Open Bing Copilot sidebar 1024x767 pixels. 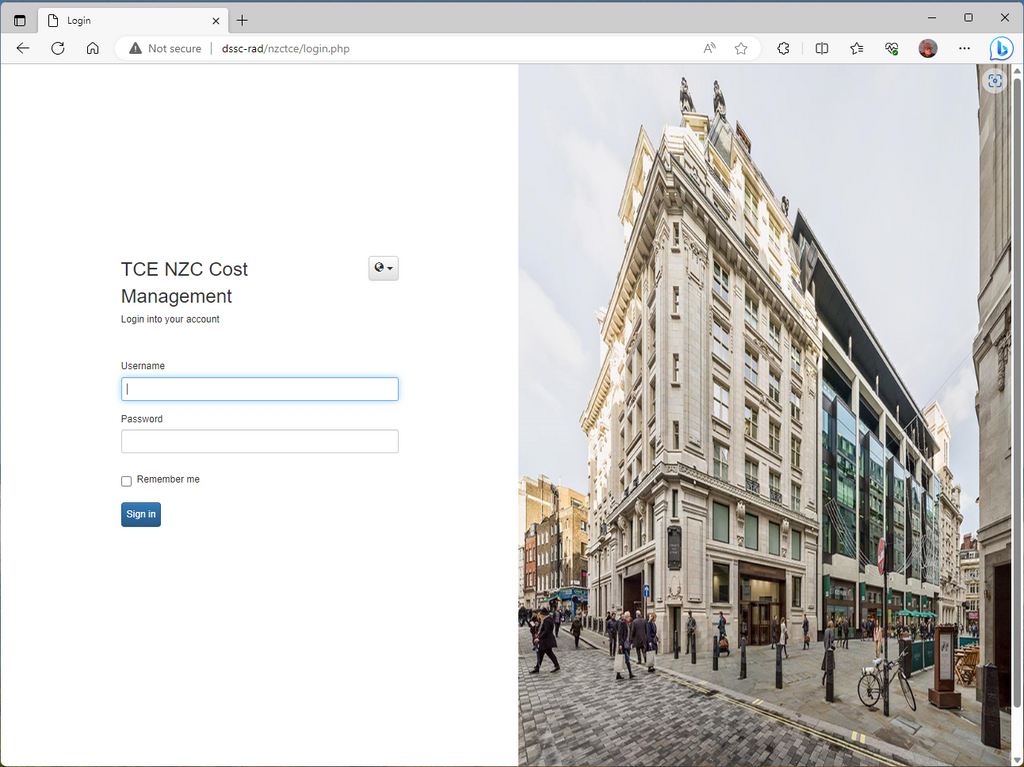coord(1001,48)
